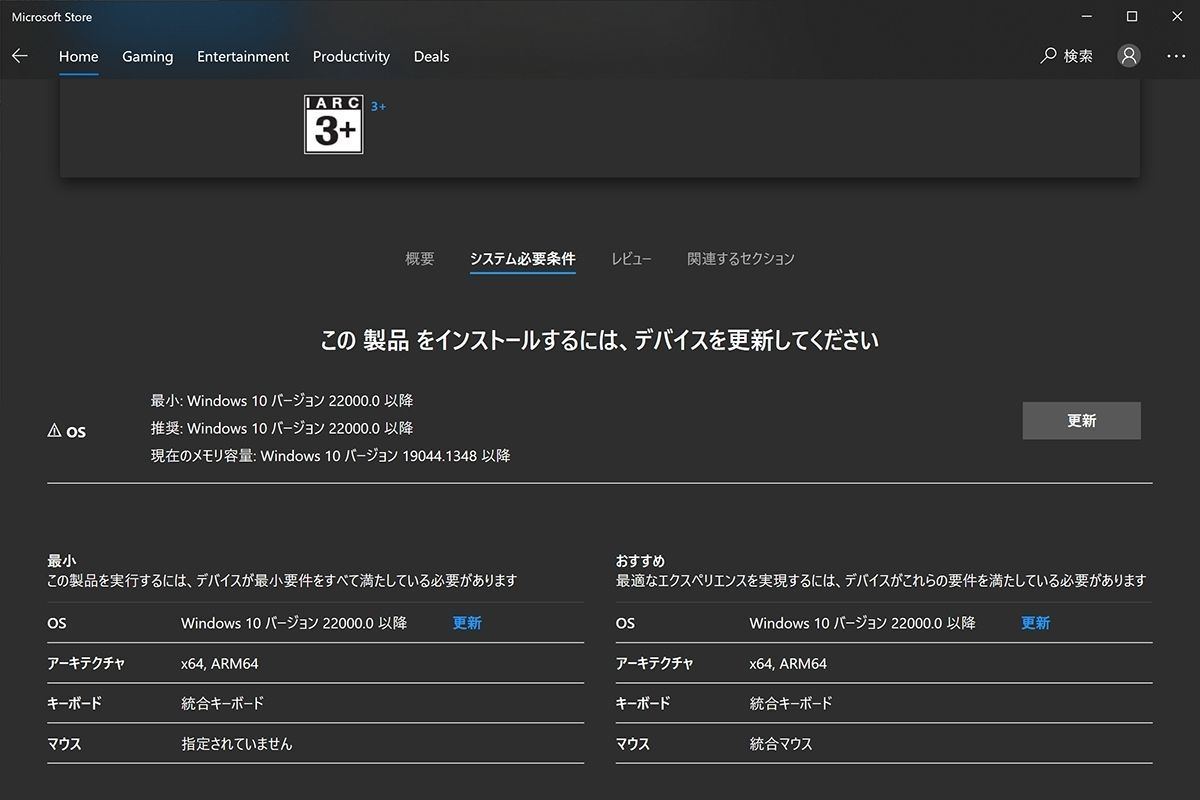Screen dimensions: 1200x800
Task: Switch to the レビュー tab
Action: 632,259
